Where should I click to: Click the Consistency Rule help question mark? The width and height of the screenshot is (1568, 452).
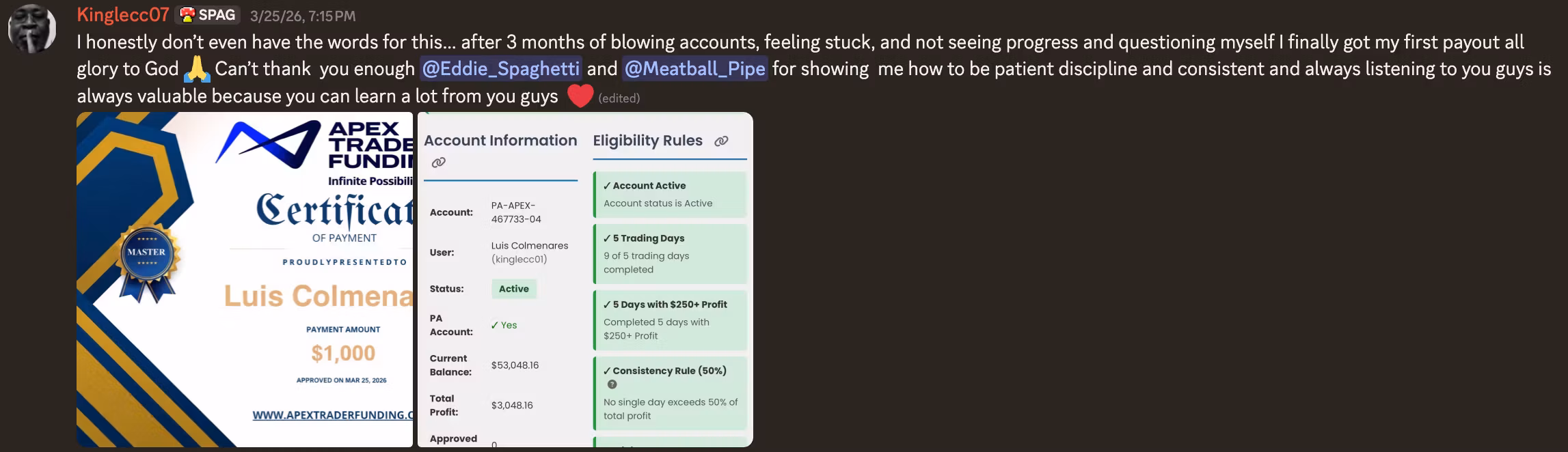click(612, 384)
